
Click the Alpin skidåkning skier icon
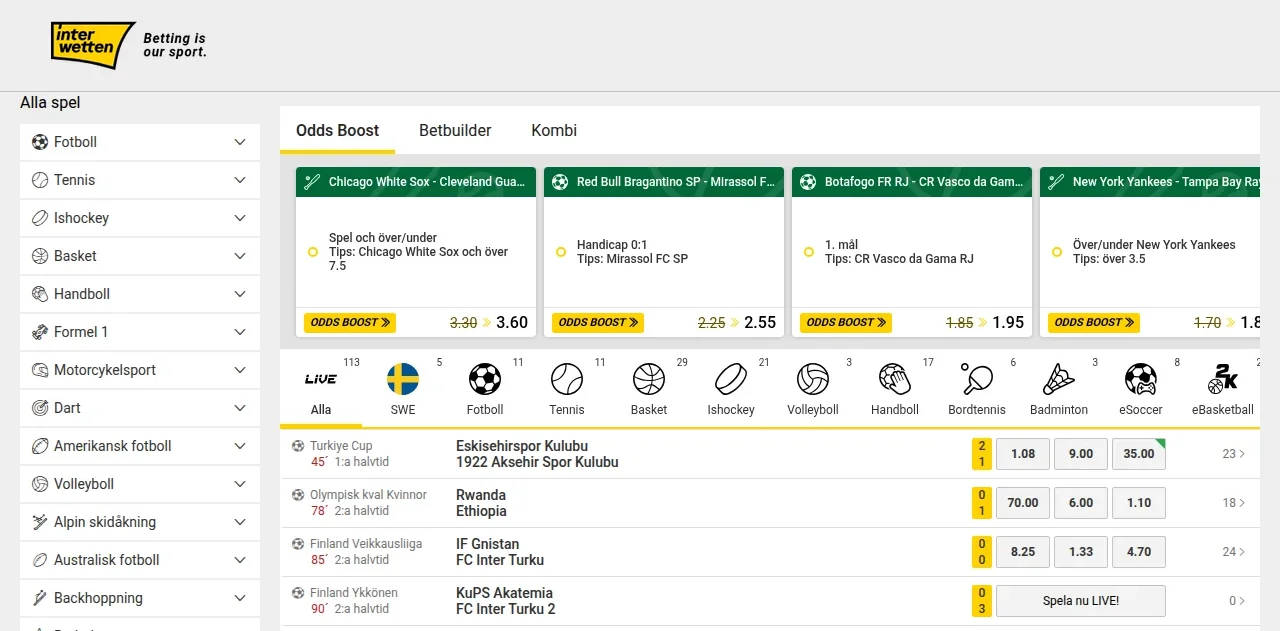40,522
